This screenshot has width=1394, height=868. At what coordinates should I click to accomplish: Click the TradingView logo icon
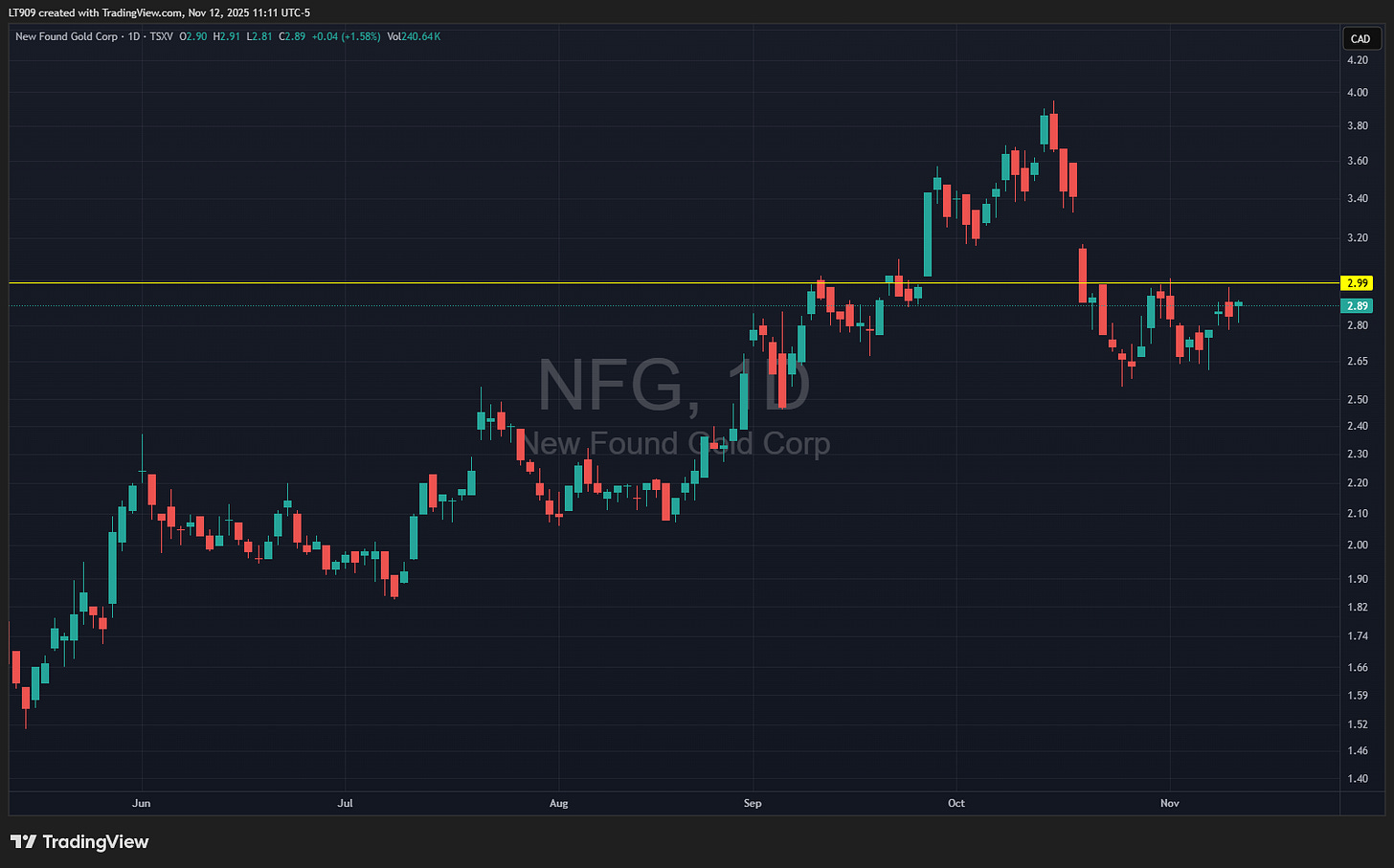pos(23,842)
